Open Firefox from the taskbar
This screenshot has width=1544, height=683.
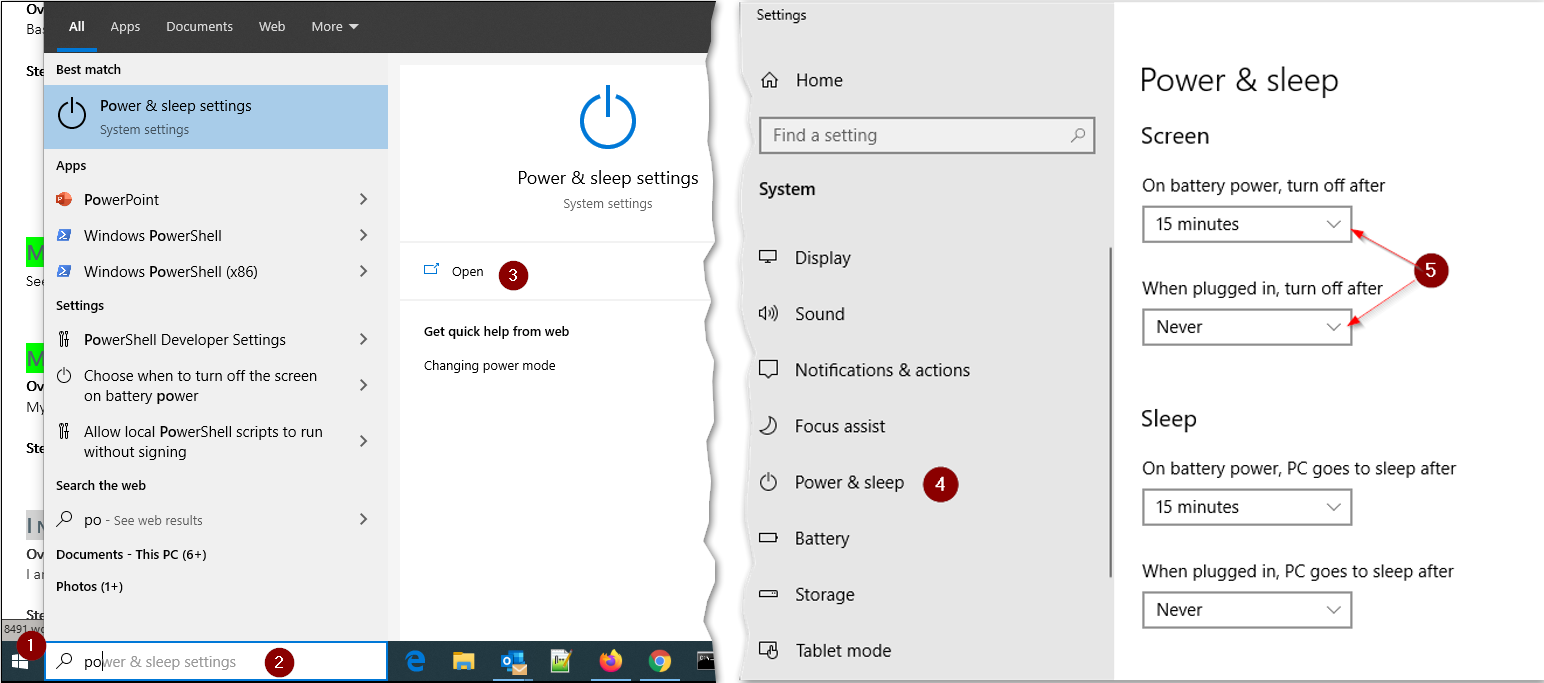[610, 661]
